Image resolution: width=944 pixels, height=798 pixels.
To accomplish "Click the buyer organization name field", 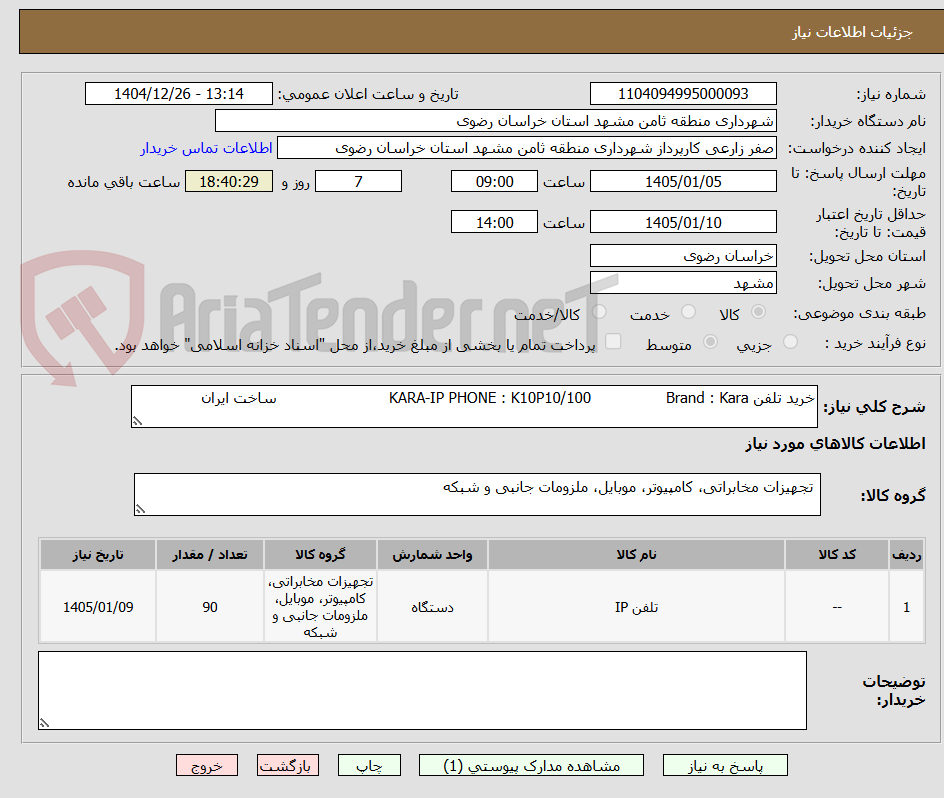I will click(495, 121).
